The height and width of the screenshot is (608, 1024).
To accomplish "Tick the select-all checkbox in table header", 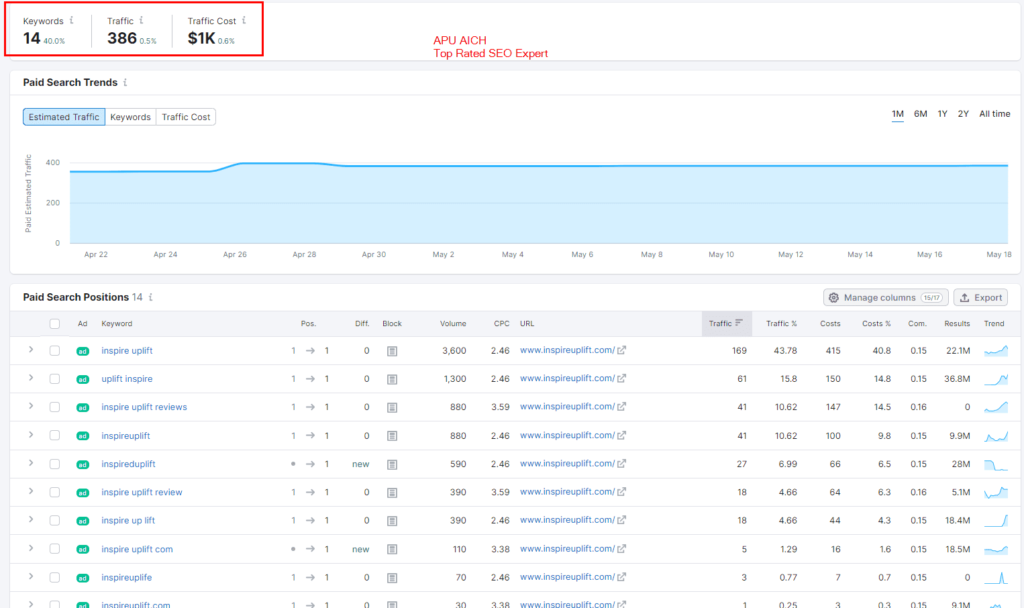I will point(55,324).
